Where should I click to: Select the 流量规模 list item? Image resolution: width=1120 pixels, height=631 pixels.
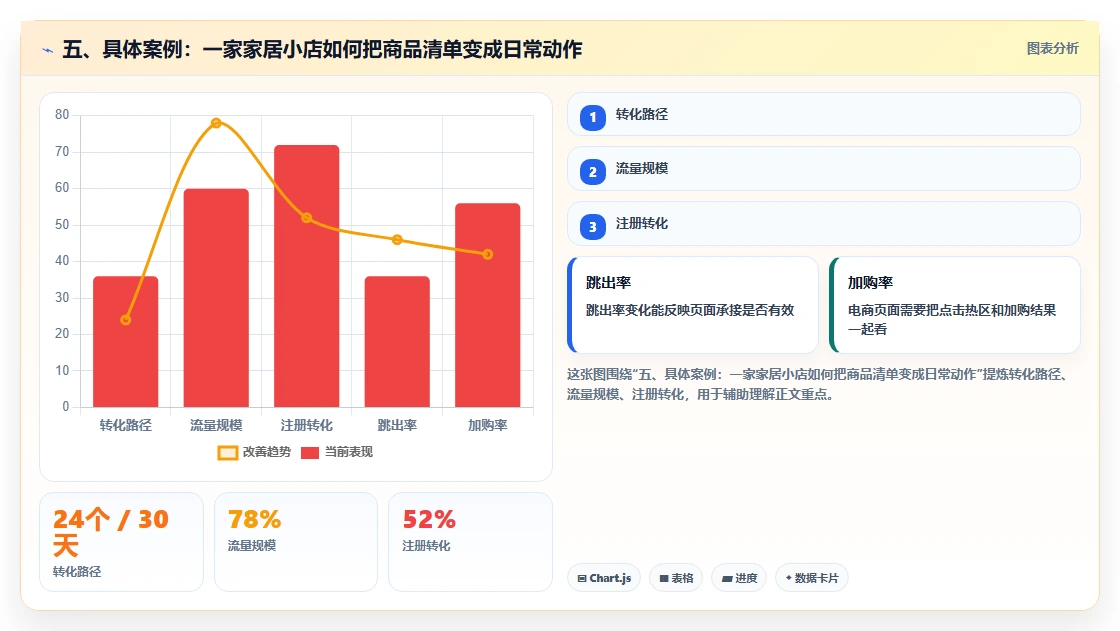coord(824,169)
